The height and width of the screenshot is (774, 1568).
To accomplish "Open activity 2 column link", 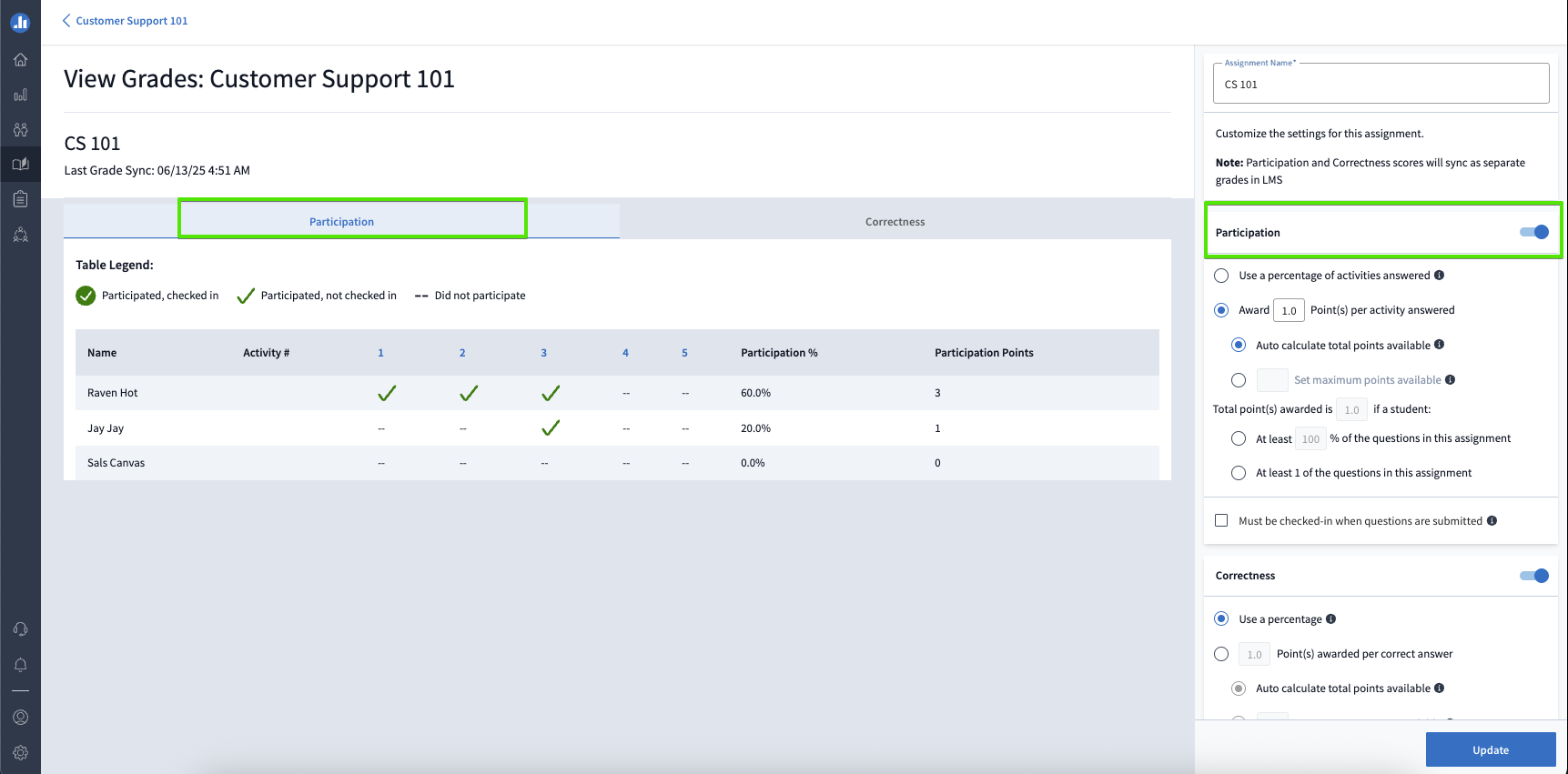I will [x=462, y=353].
